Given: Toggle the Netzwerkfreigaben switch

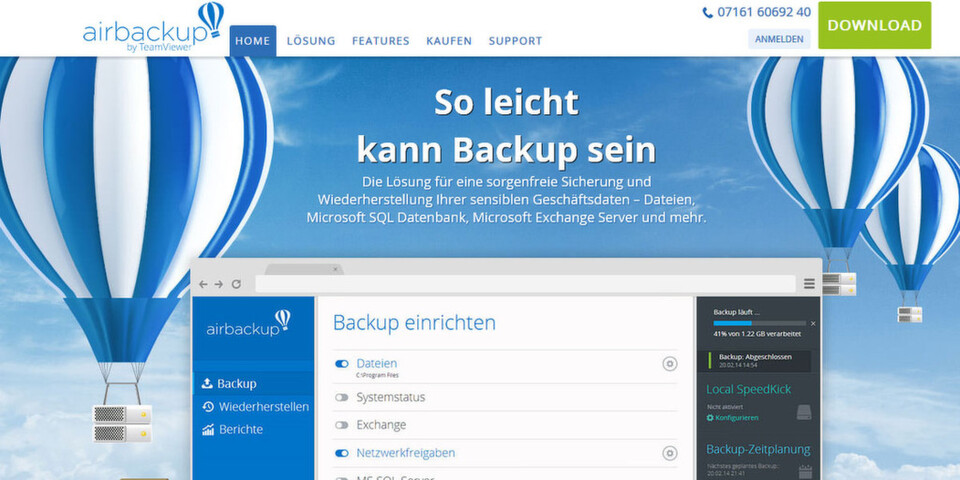Looking at the screenshot, I should pyautogui.click(x=342, y=453).
